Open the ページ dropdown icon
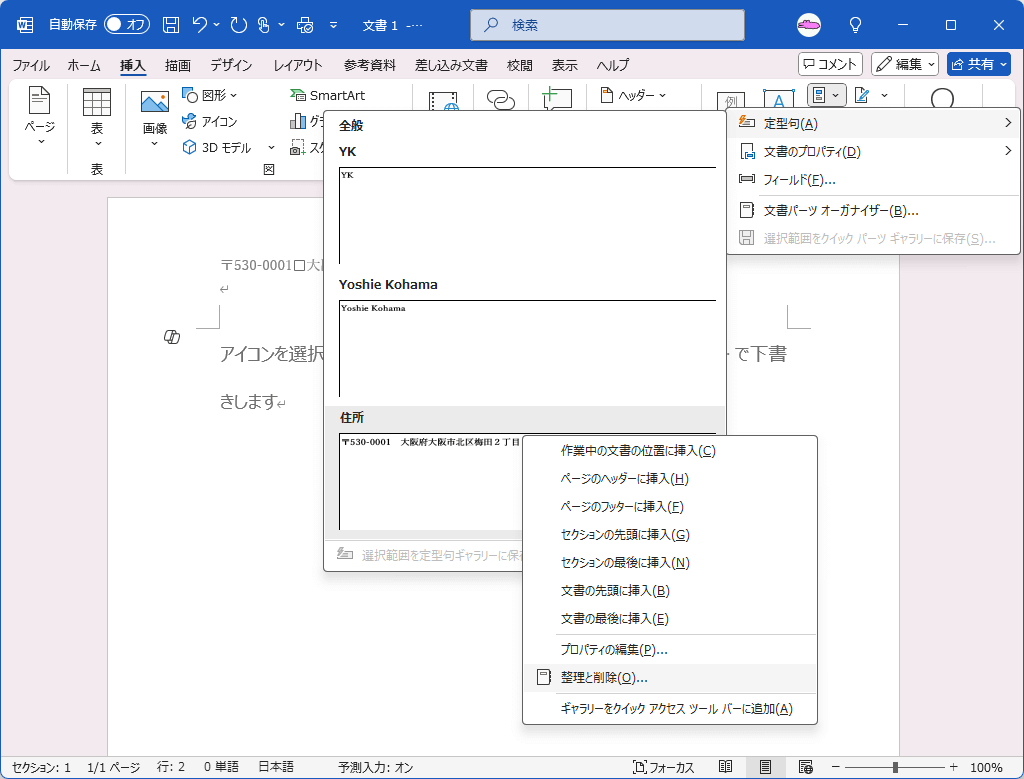The height and width of the screenshot is (779, 1024). [39, 116]
